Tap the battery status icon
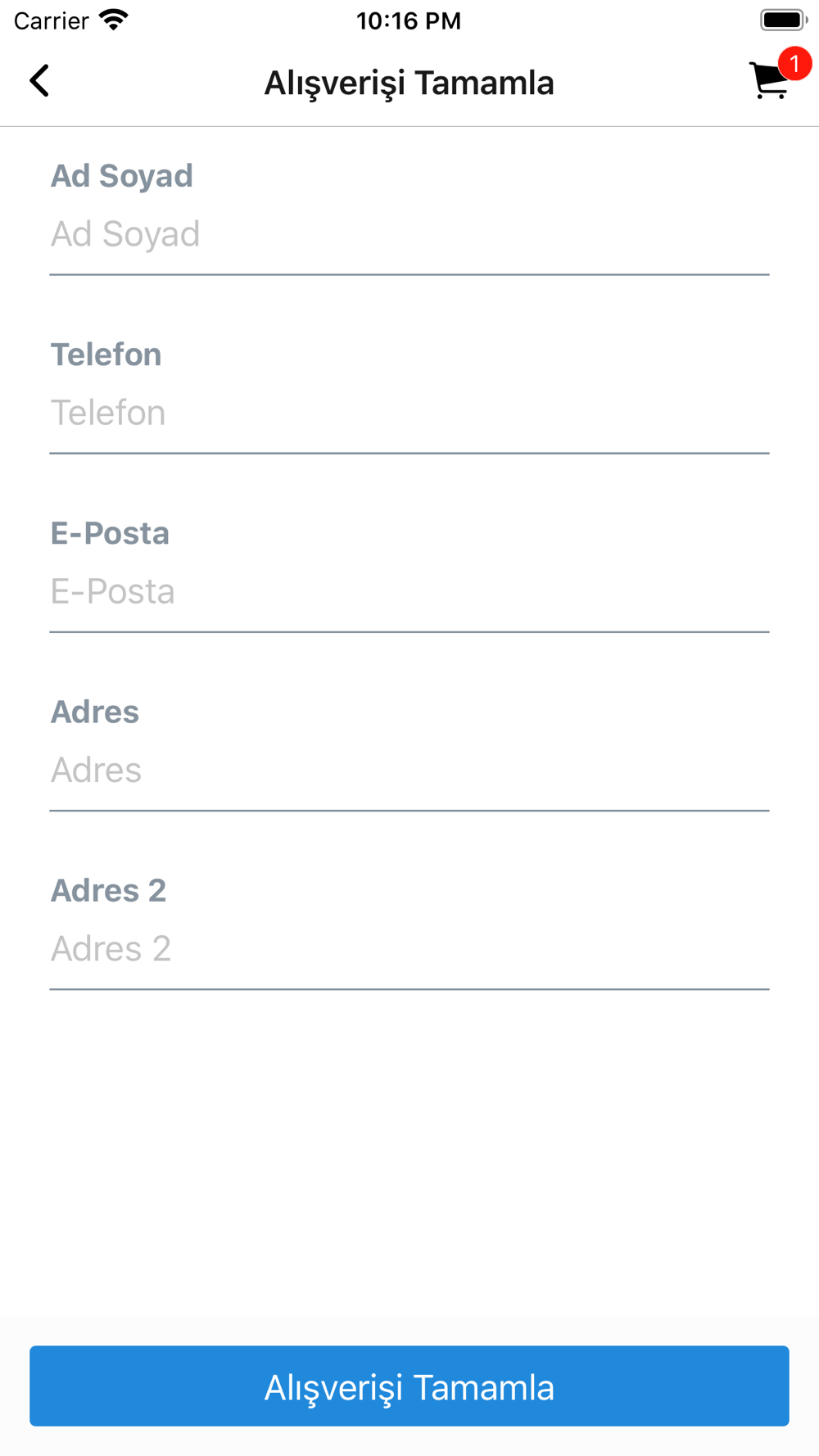Image resolution: width=819 pixels, height=1456 pixels. point(783,20)
